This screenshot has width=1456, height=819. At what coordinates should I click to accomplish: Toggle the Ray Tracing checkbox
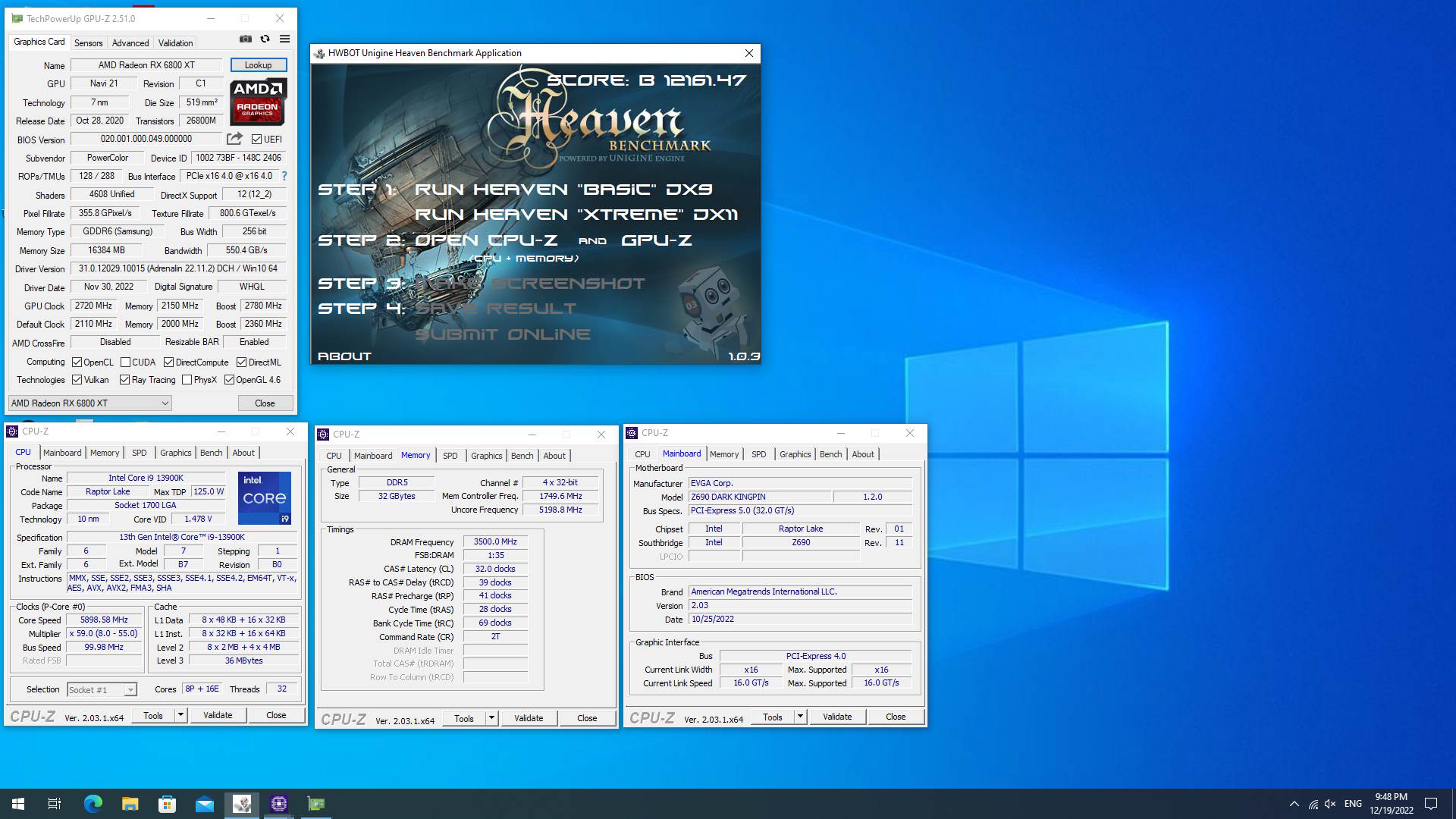124,380
